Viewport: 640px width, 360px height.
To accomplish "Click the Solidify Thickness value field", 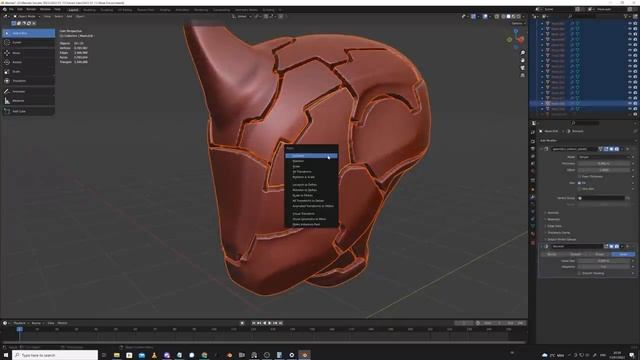I will click(x=604, y=163).
